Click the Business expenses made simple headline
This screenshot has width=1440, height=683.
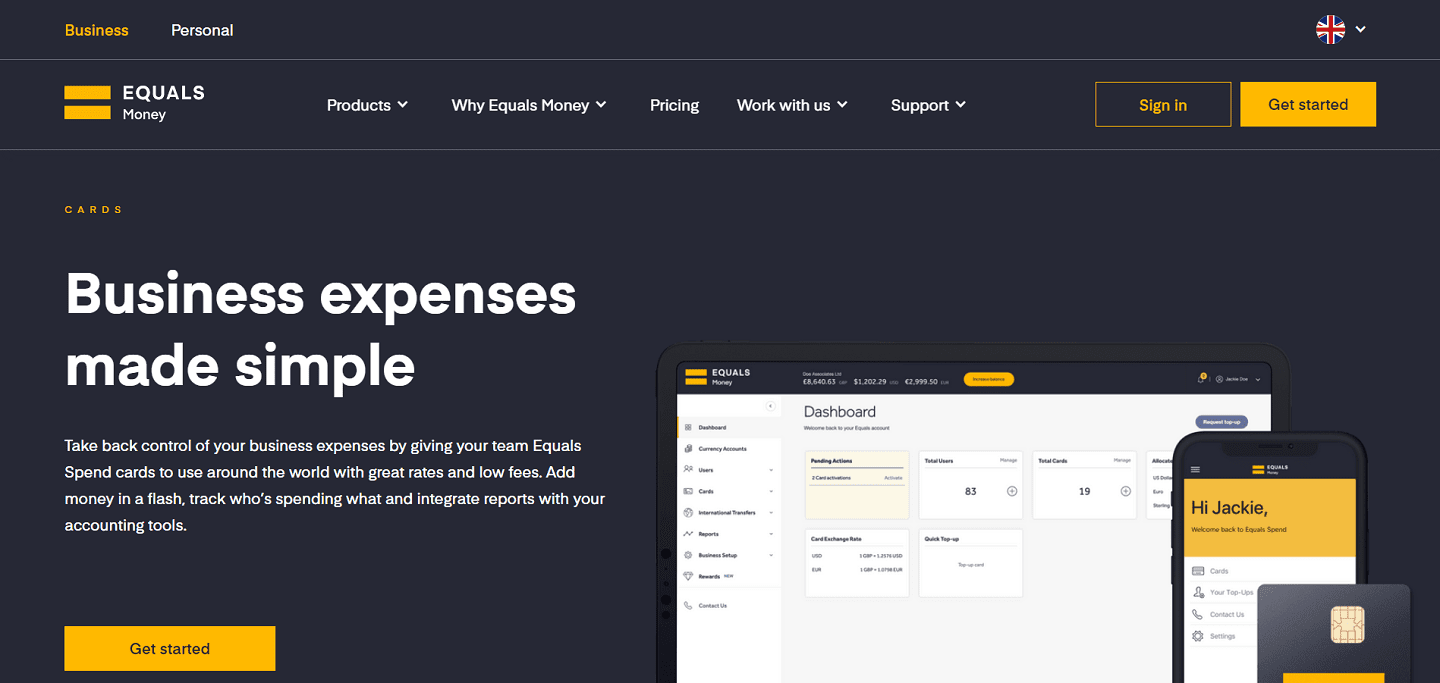[x=321, y=331]
